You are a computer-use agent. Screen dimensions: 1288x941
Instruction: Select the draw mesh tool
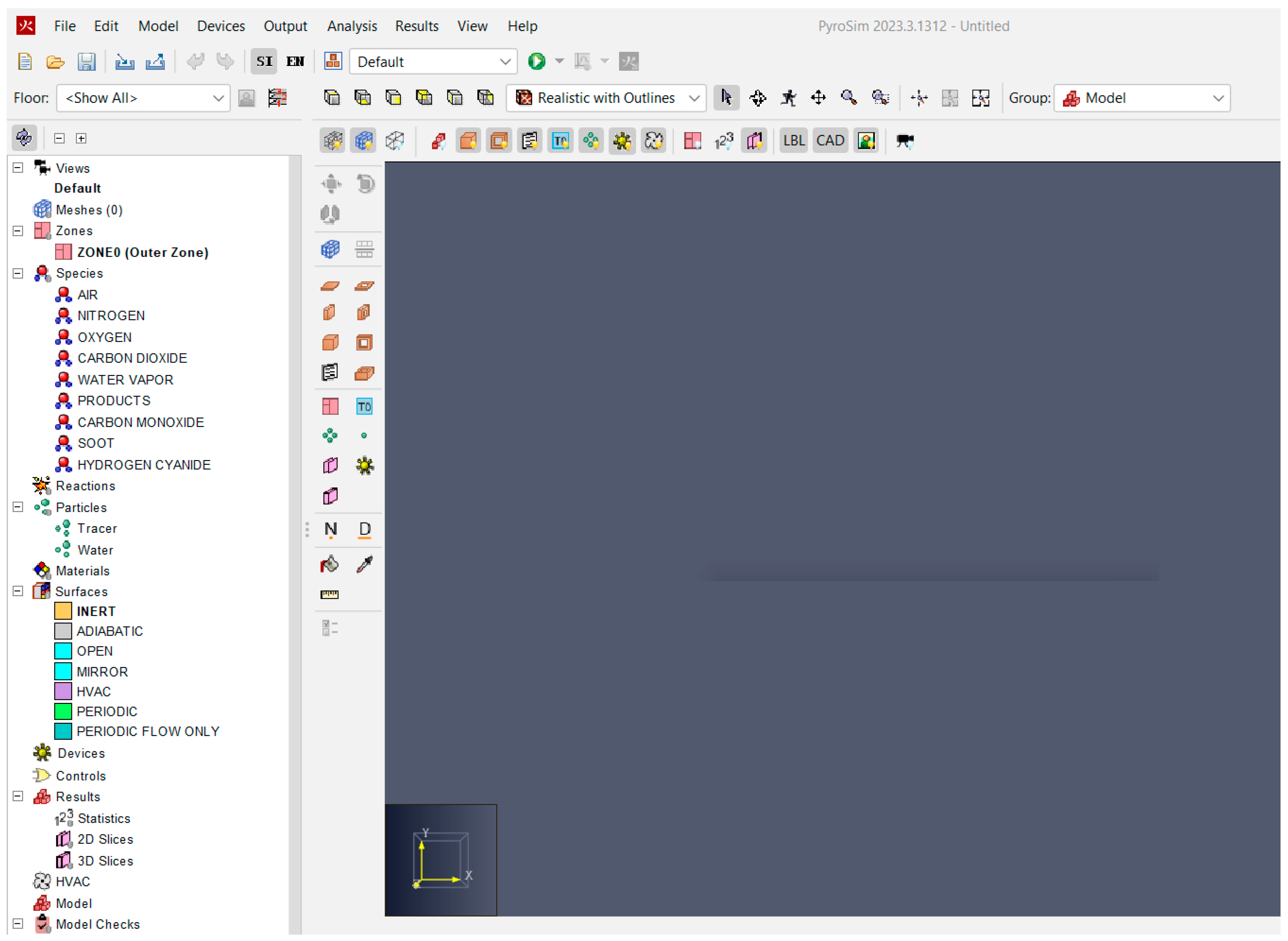330,249
